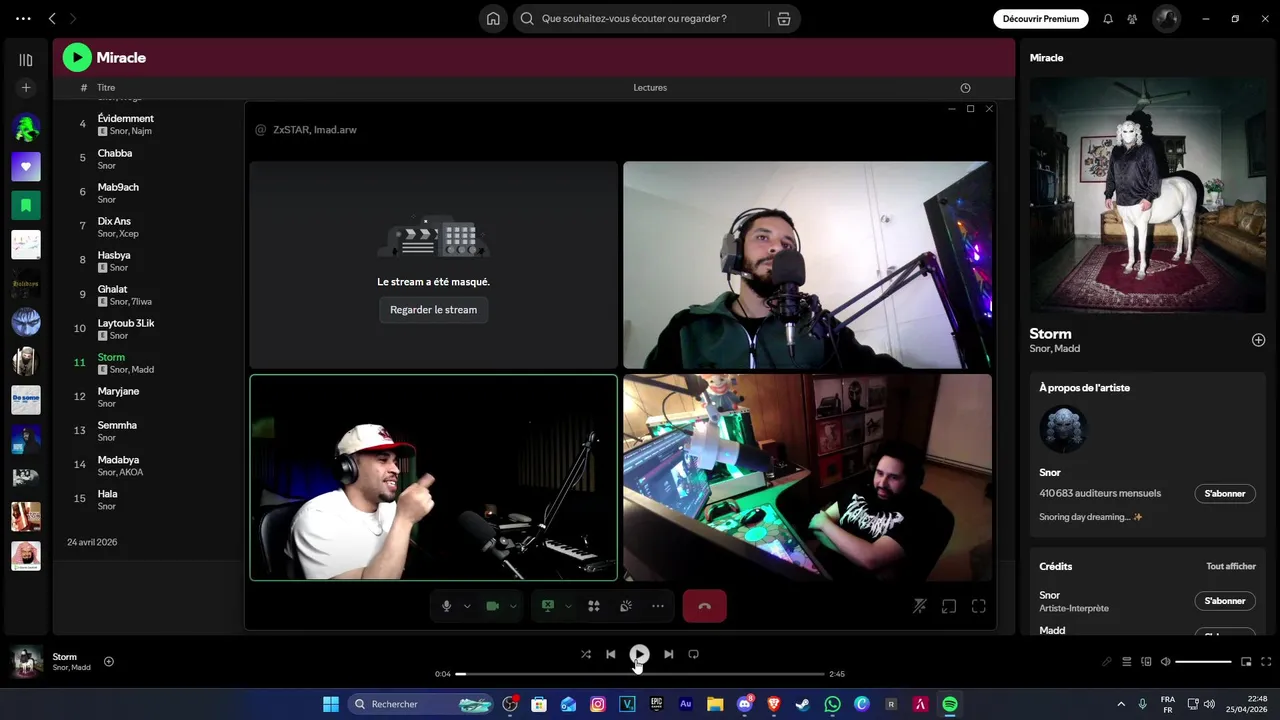Viewport: 1280px width, 720px height.
Task: Click search field Que souhaitez-vous écouter
Action: pyautogui.click(x=640, y=19)
